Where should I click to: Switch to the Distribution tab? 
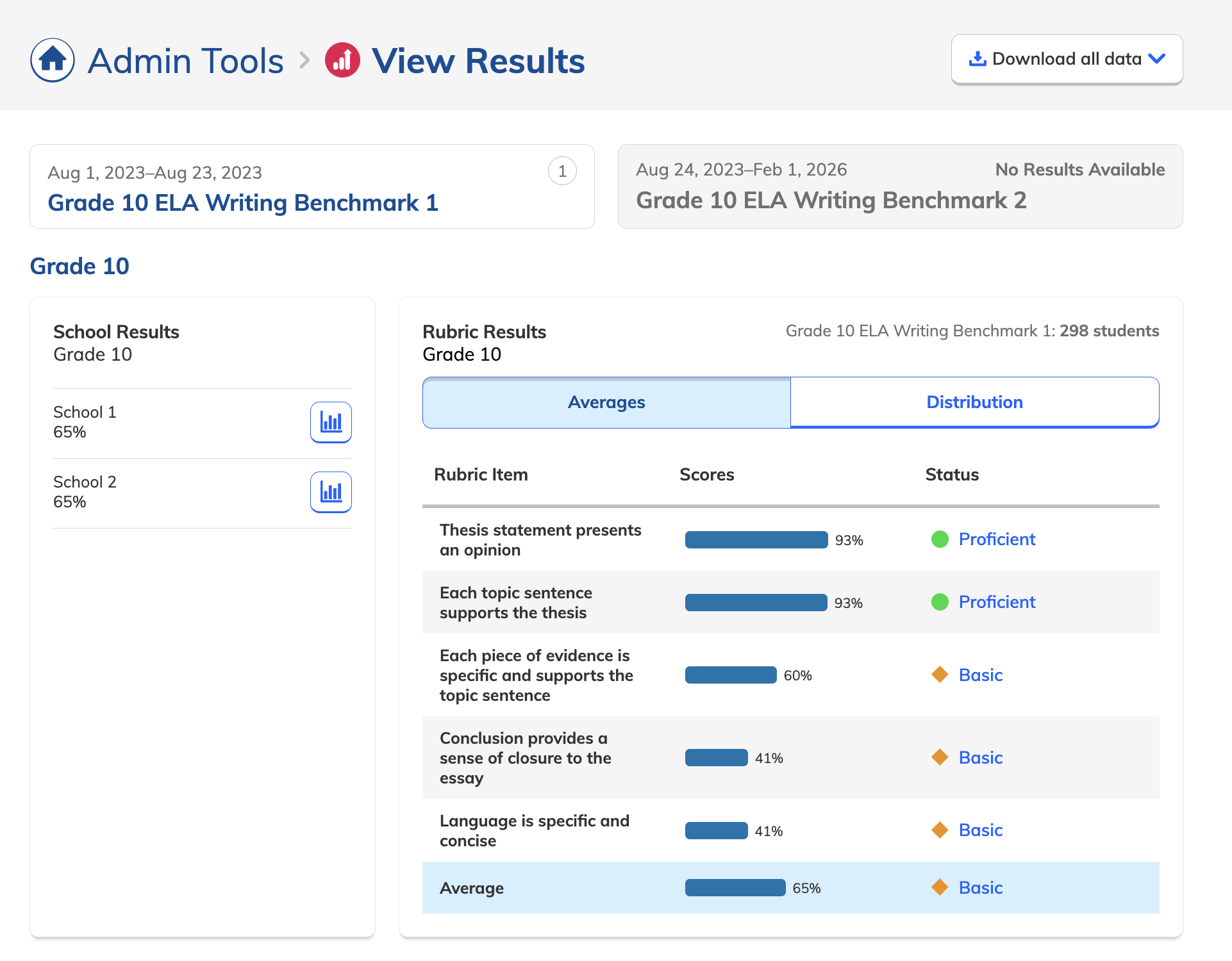pos(974,402)
